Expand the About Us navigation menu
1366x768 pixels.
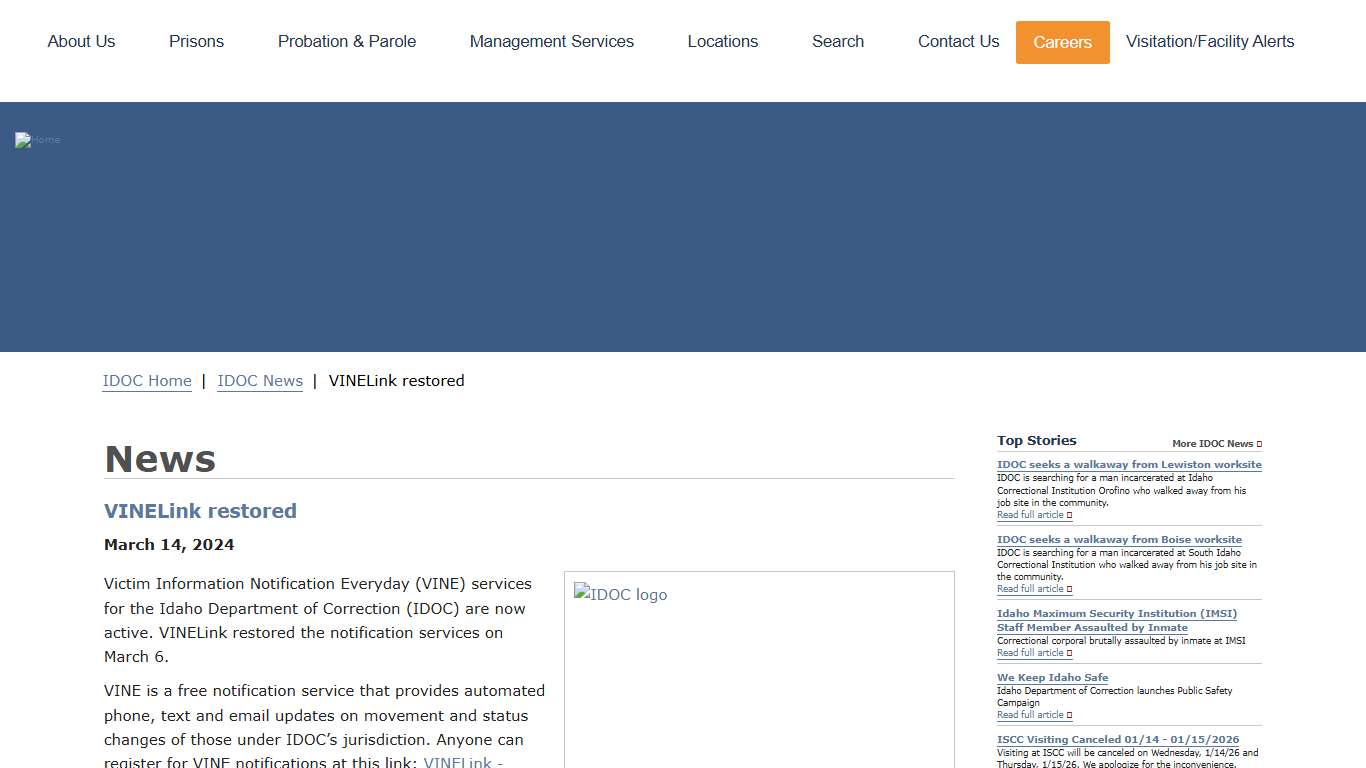click(x=81, y=42)
